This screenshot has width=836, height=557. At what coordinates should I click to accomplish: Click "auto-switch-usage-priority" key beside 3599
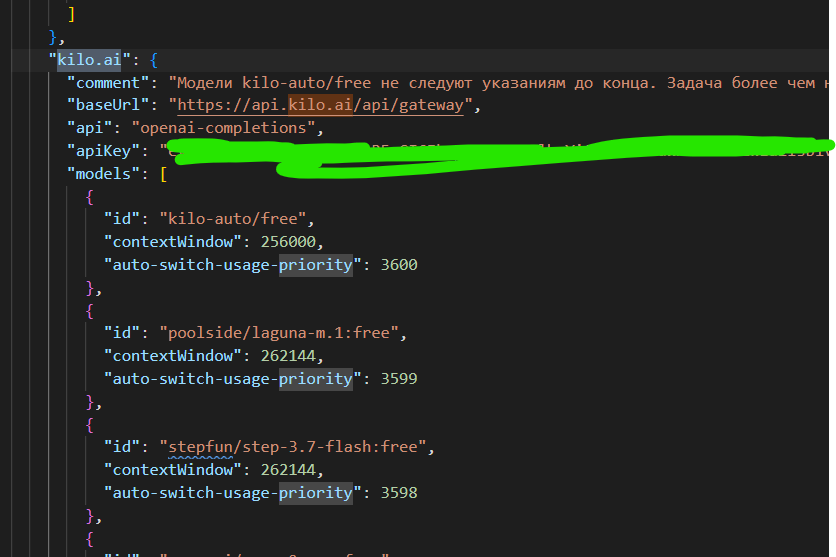point(232,379)
